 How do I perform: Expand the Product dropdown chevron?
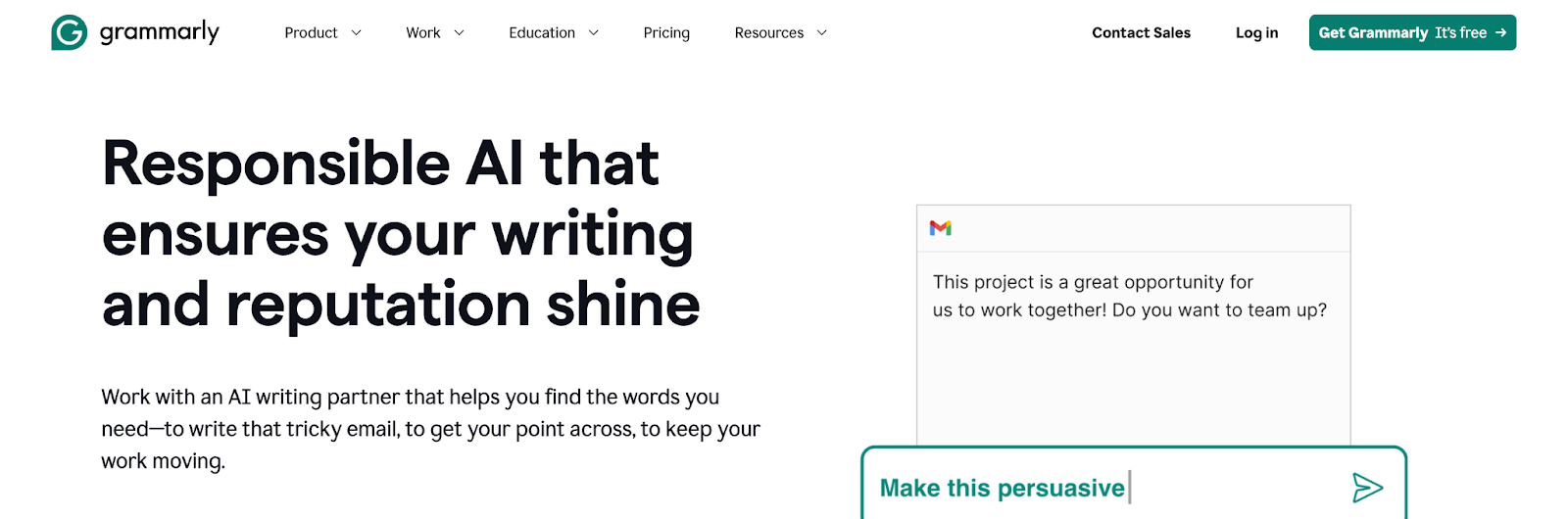pyautogui.click(x=357, y=33)
